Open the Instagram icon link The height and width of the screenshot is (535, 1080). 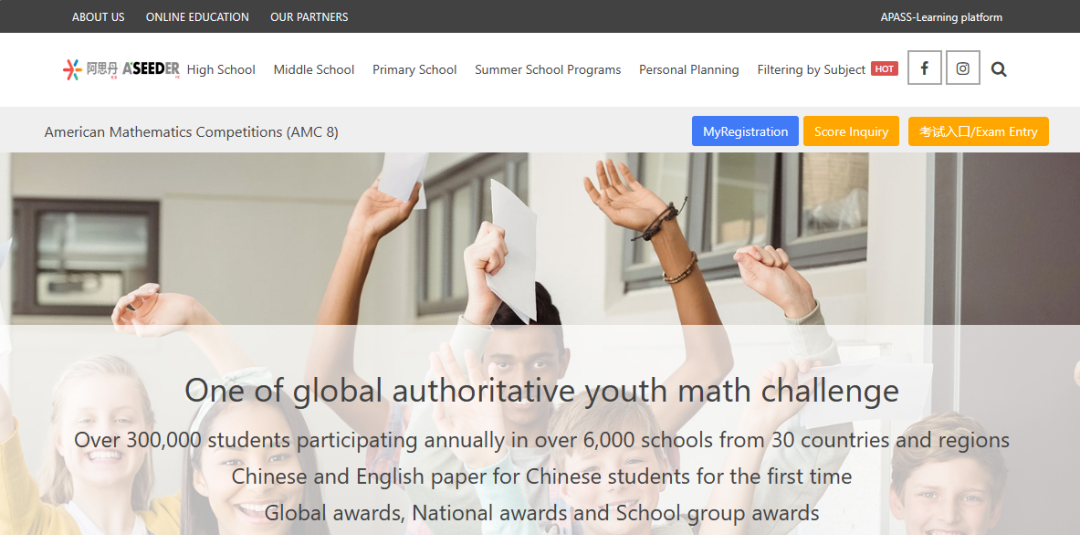pos(963,68)
